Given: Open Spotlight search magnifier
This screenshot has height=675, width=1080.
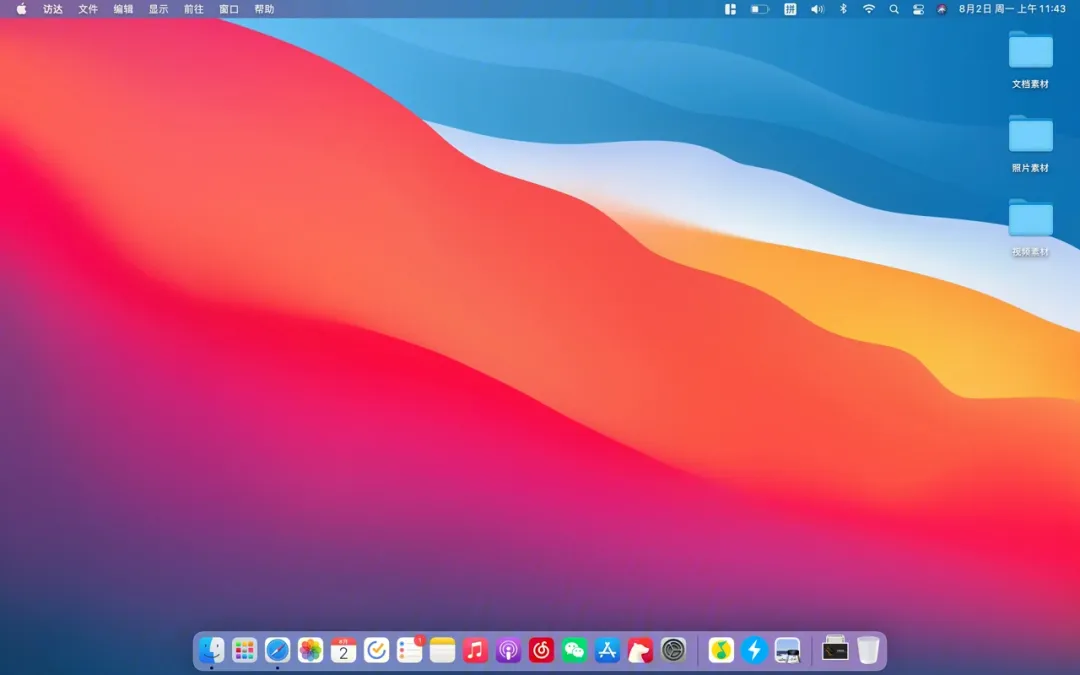Looking at the screenshot, I should pyautogui.click(x=893, y=9).
